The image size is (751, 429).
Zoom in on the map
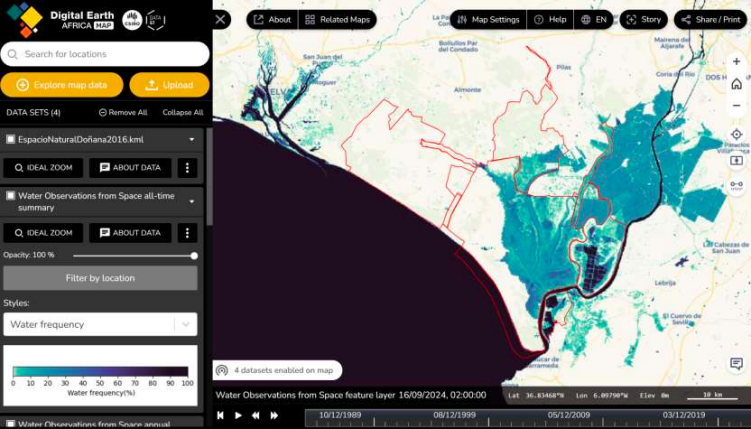click(x=736, y=62)
